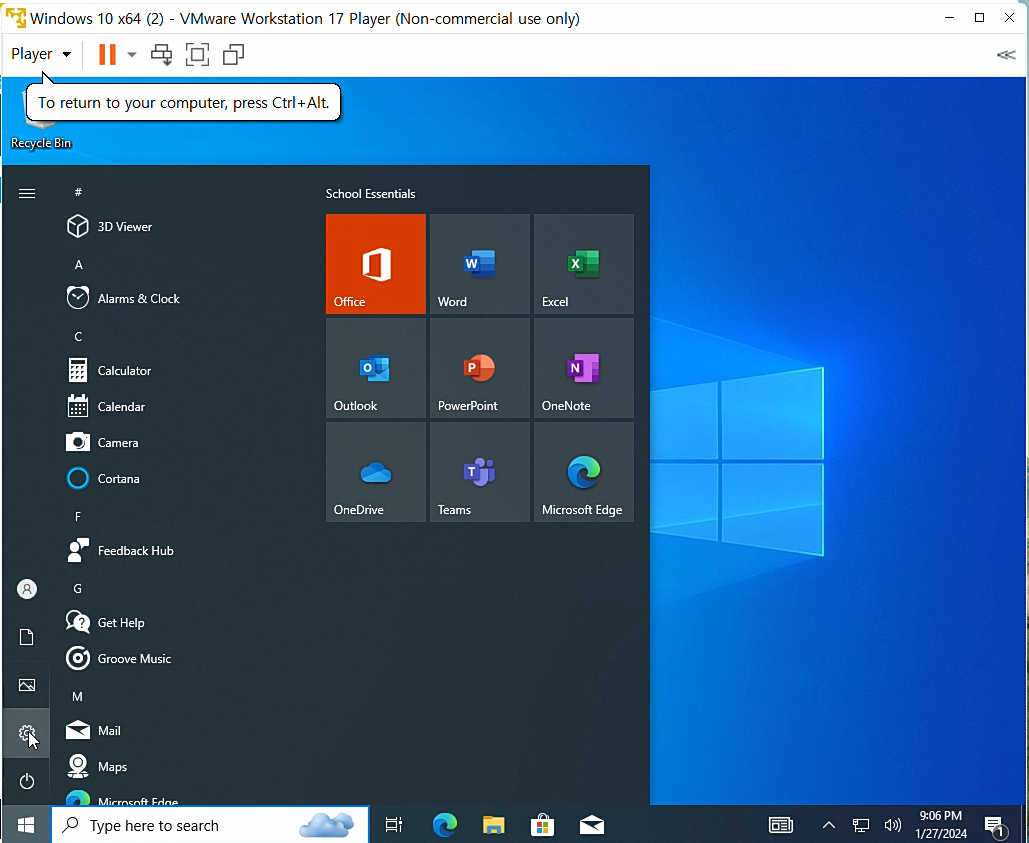Click the # section header

[78, 192]
